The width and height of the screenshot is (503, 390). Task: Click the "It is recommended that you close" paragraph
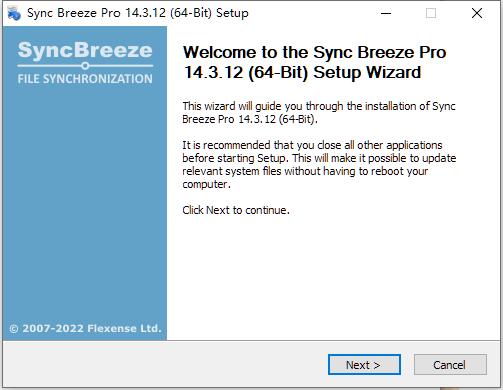[319, 164]
